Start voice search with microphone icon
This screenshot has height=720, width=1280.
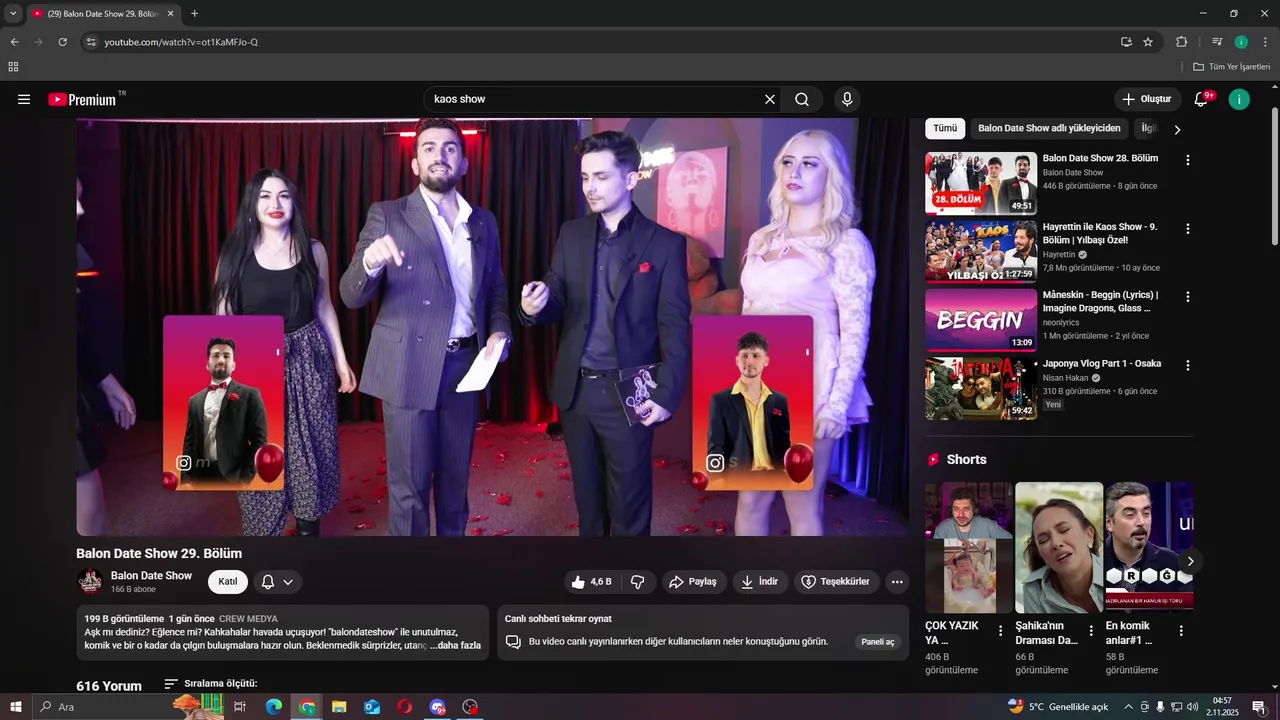[847, 99]
